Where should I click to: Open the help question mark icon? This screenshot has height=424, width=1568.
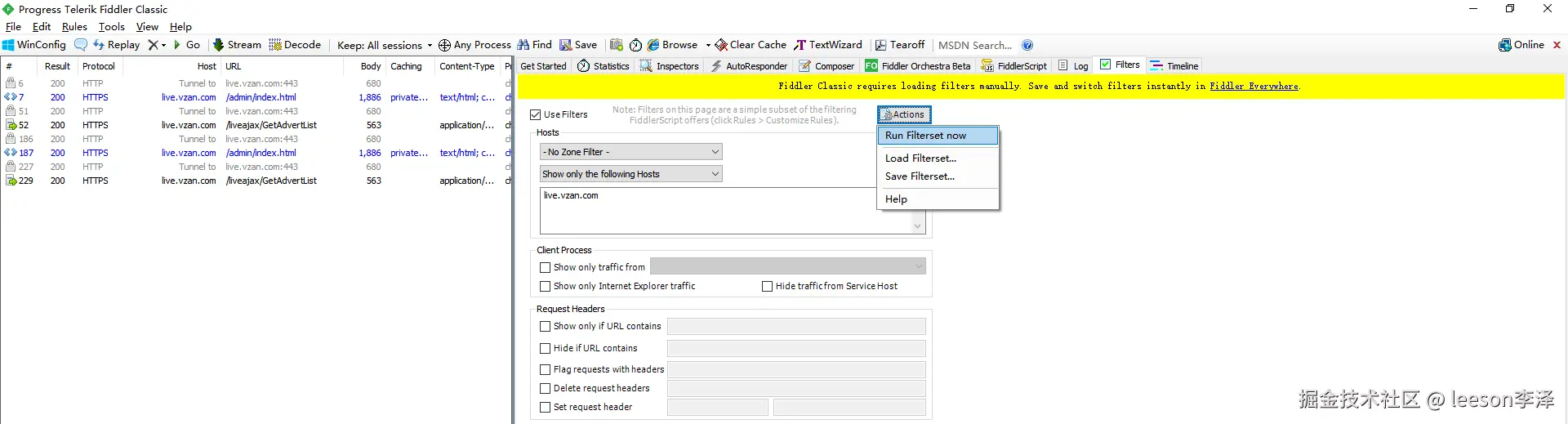(1027, 45)
